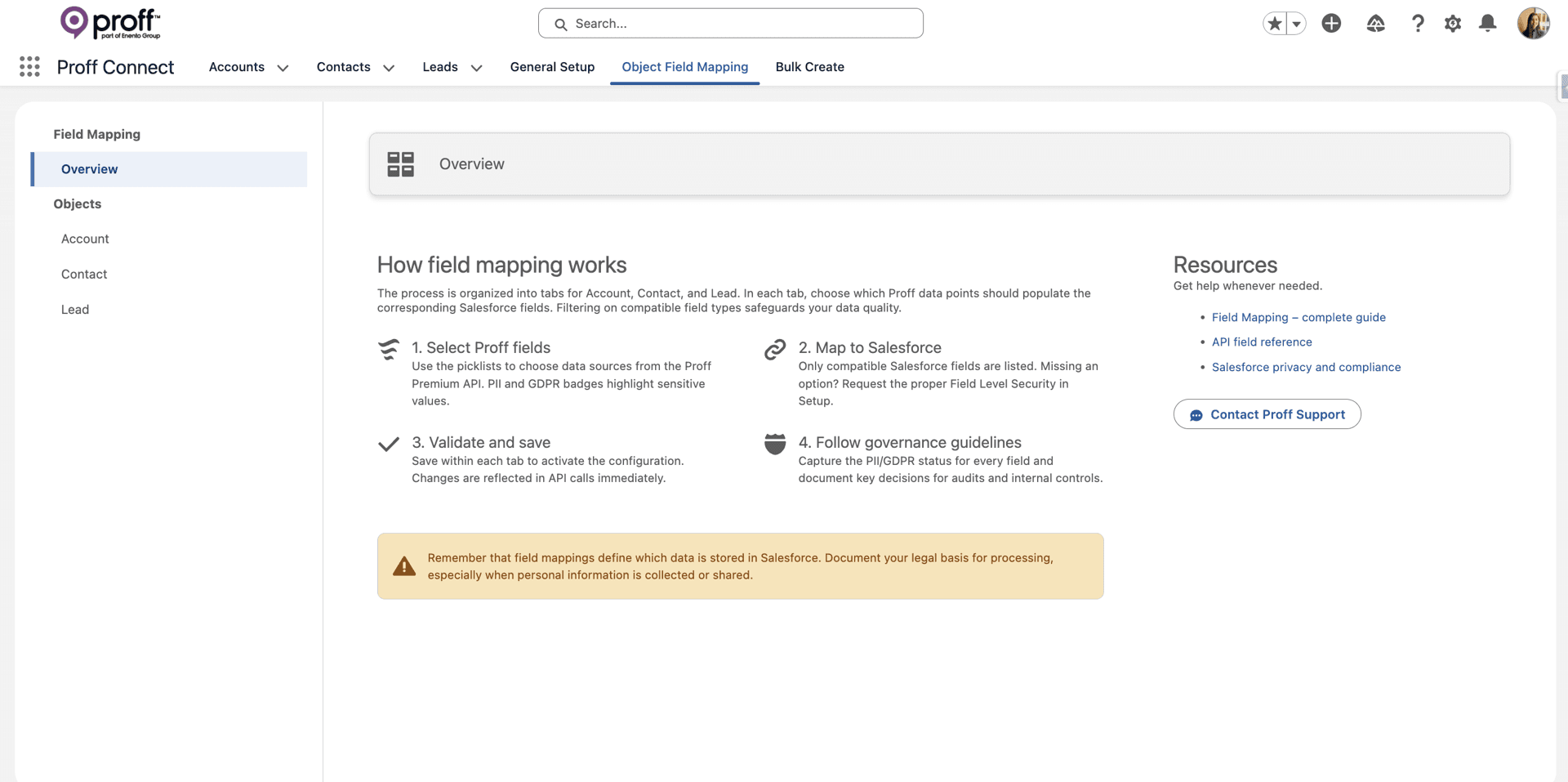
Task: Open the App Launcher waffle icon
Action: tap(29, 66)
